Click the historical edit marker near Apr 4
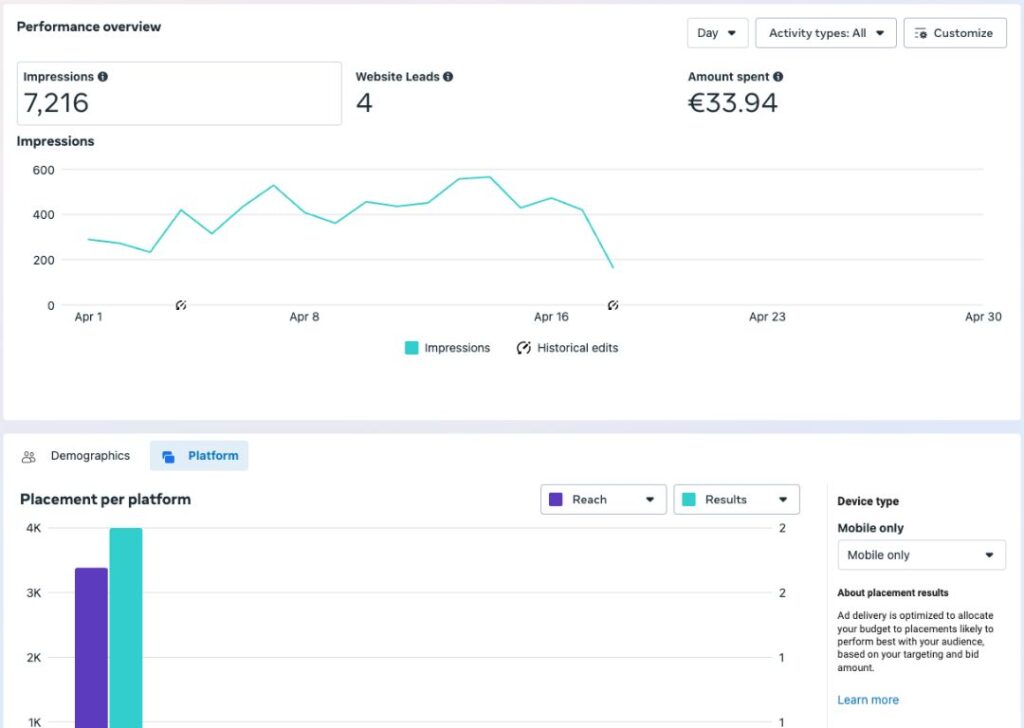 point(181,305)
